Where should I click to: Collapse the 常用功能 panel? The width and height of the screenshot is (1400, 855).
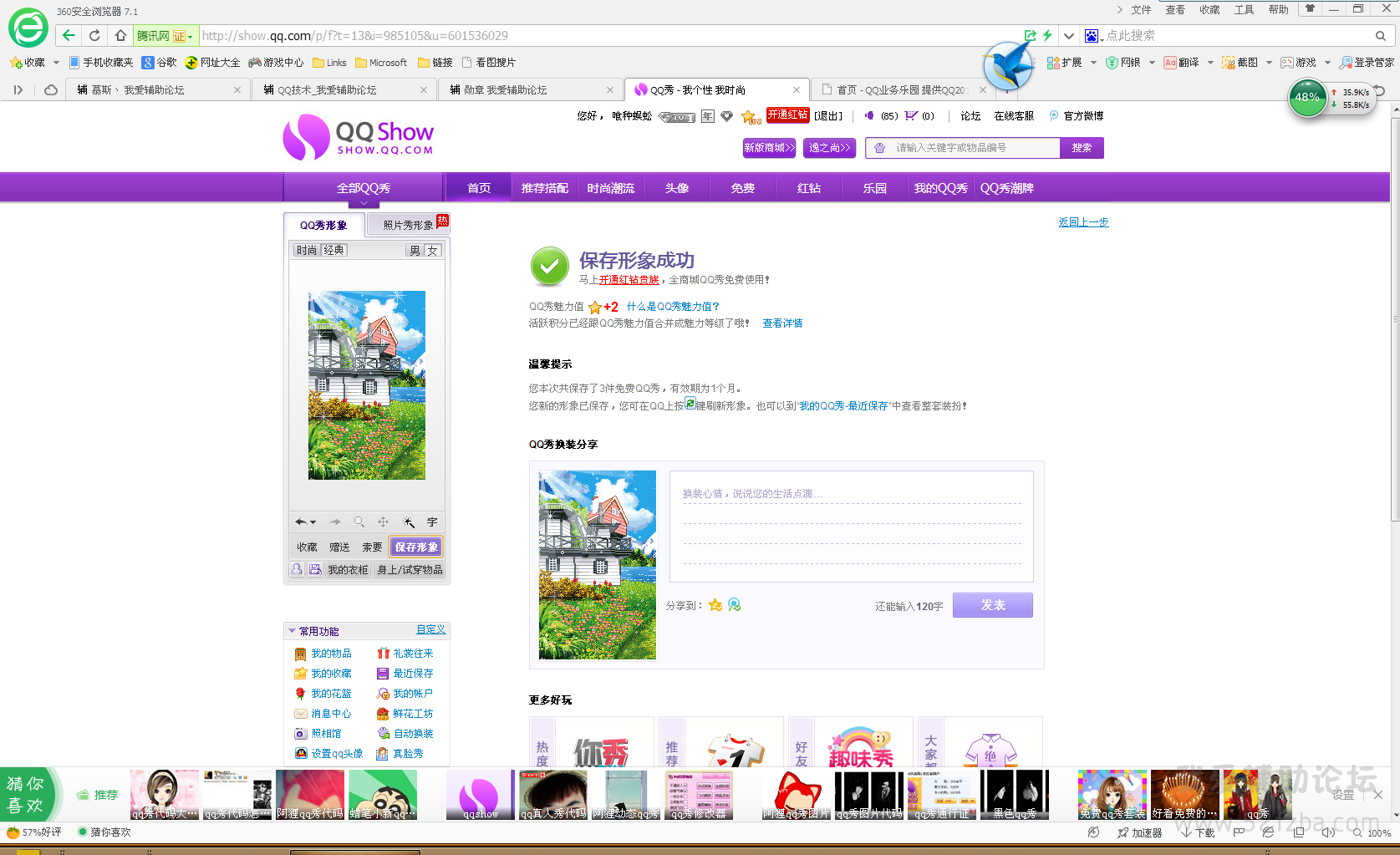(292, 631)
